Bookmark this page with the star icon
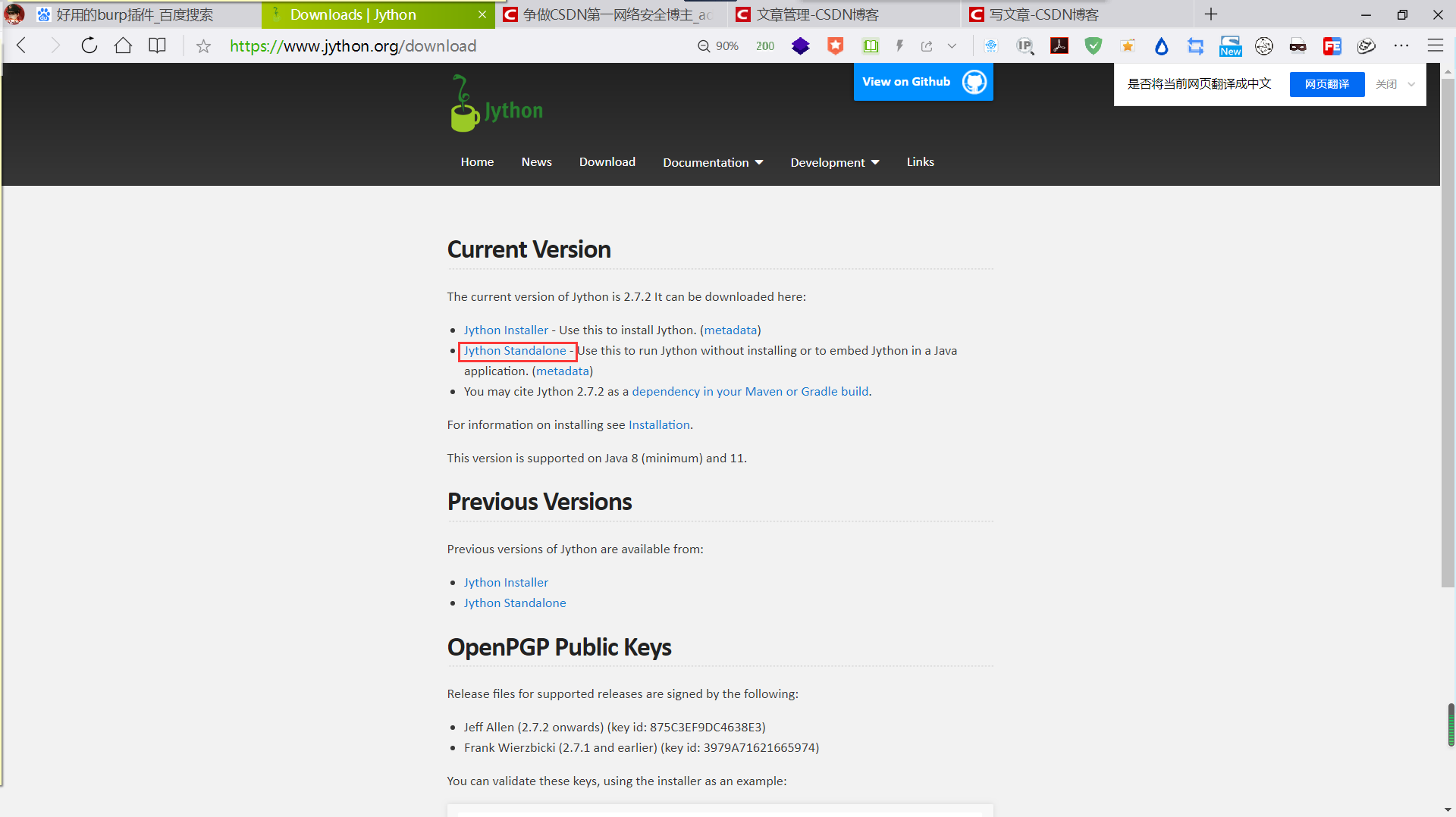The height and width of the screenshot is (817, 1456). click(203, 46)
